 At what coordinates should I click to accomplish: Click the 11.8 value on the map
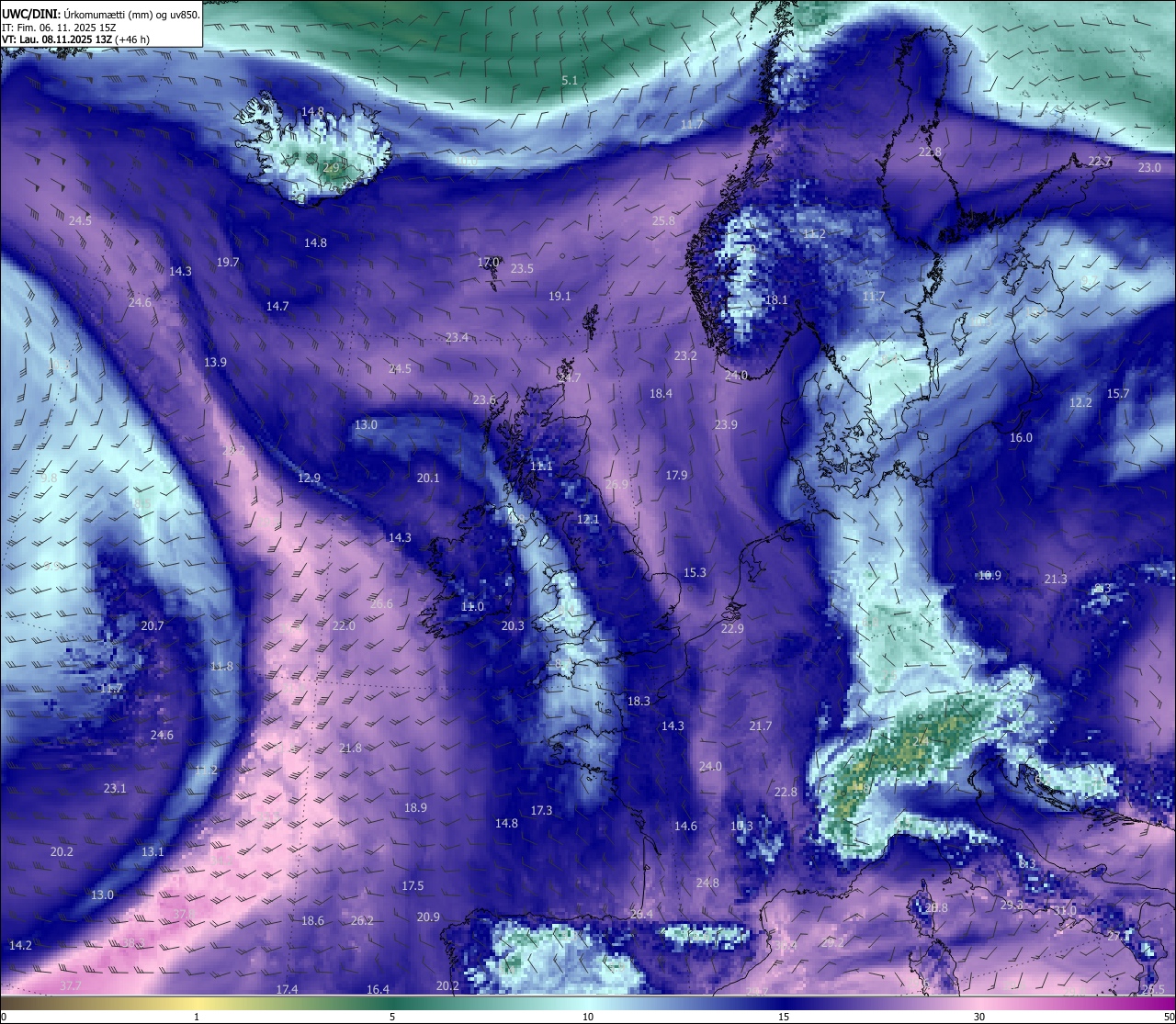221,666
